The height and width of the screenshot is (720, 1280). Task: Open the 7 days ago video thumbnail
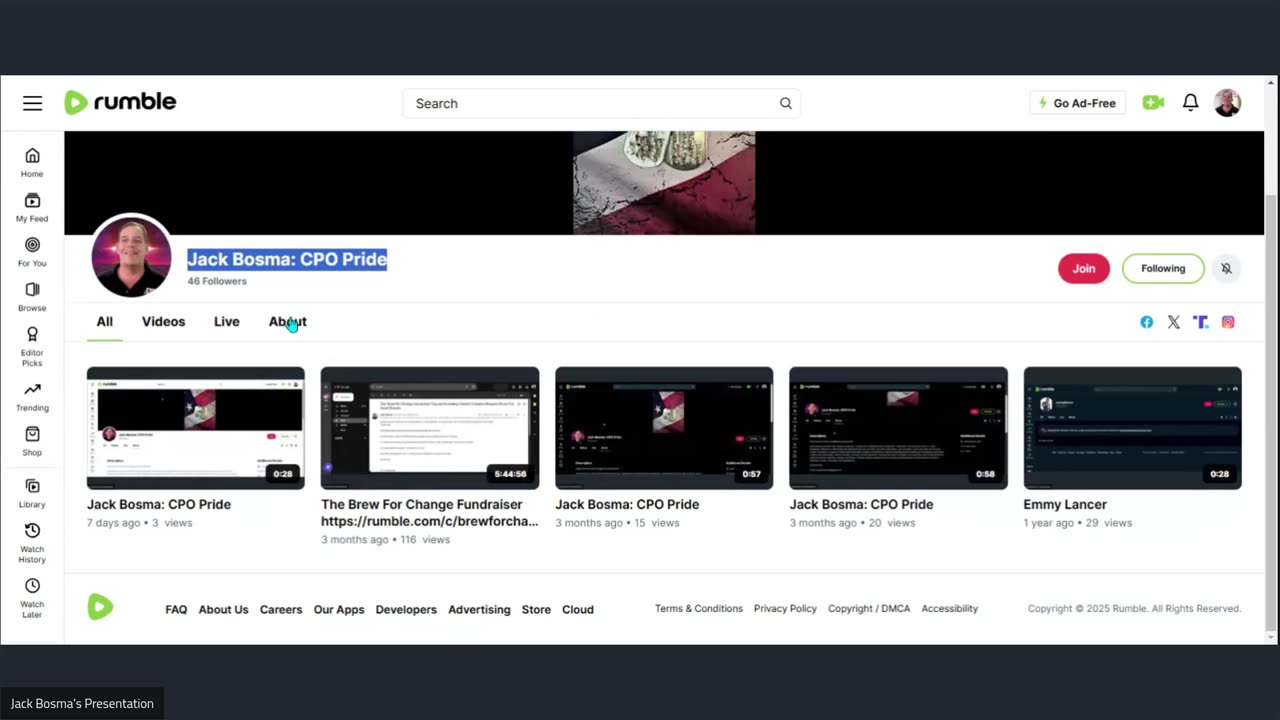pyautogui.click(x=196, y=428)
